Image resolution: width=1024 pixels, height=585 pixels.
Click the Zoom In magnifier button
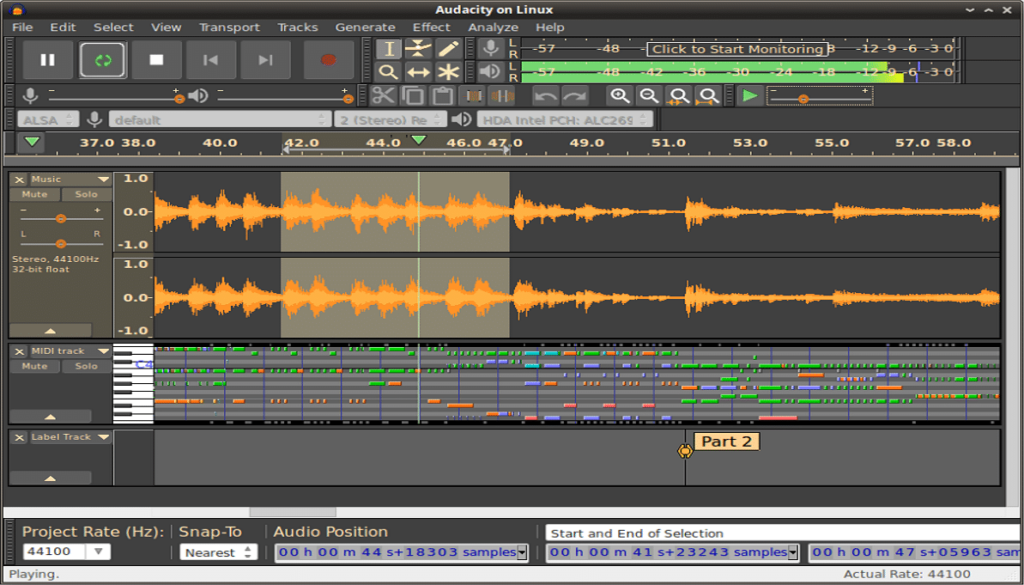click(x=620, y=96)
